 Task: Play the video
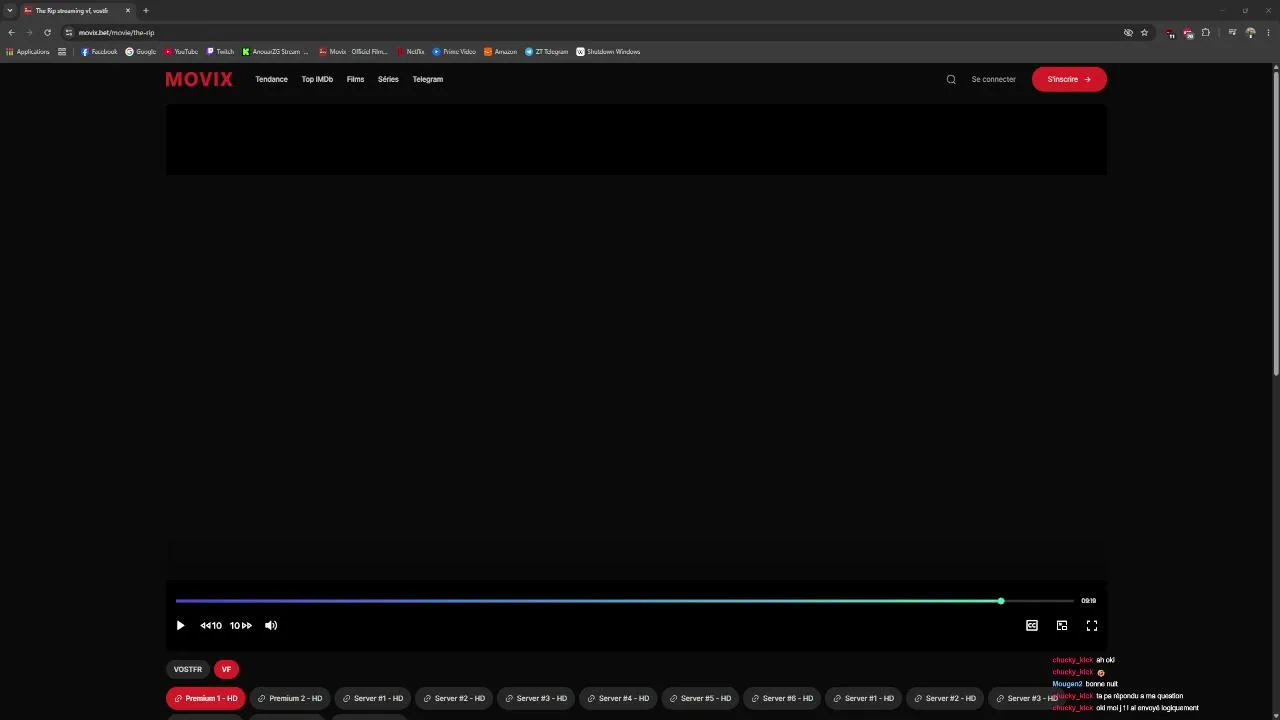coord(180,625)
